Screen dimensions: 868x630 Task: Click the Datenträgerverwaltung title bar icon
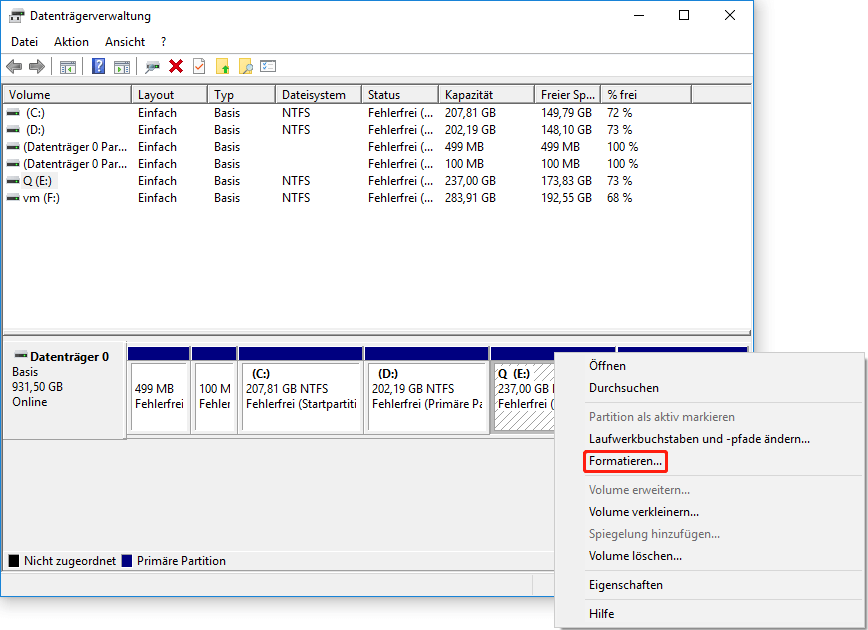click(14, 15)
